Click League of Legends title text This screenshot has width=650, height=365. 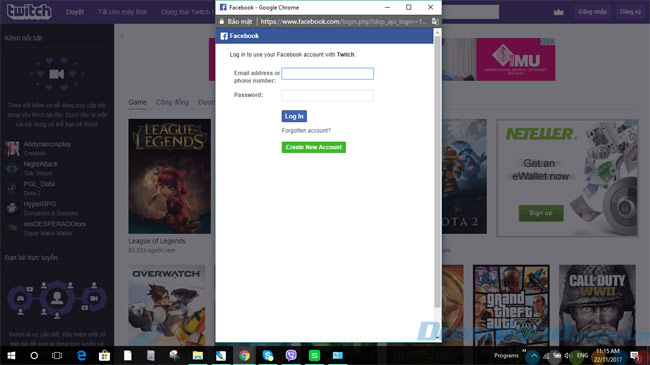tap(157, 241)
